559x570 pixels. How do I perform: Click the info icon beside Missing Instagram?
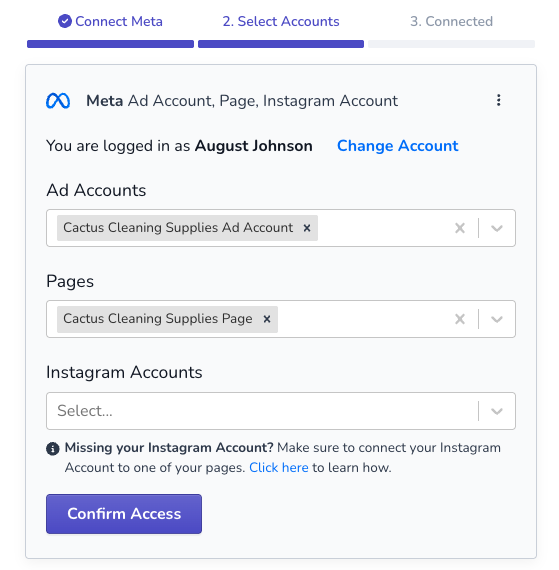(53, 449)
